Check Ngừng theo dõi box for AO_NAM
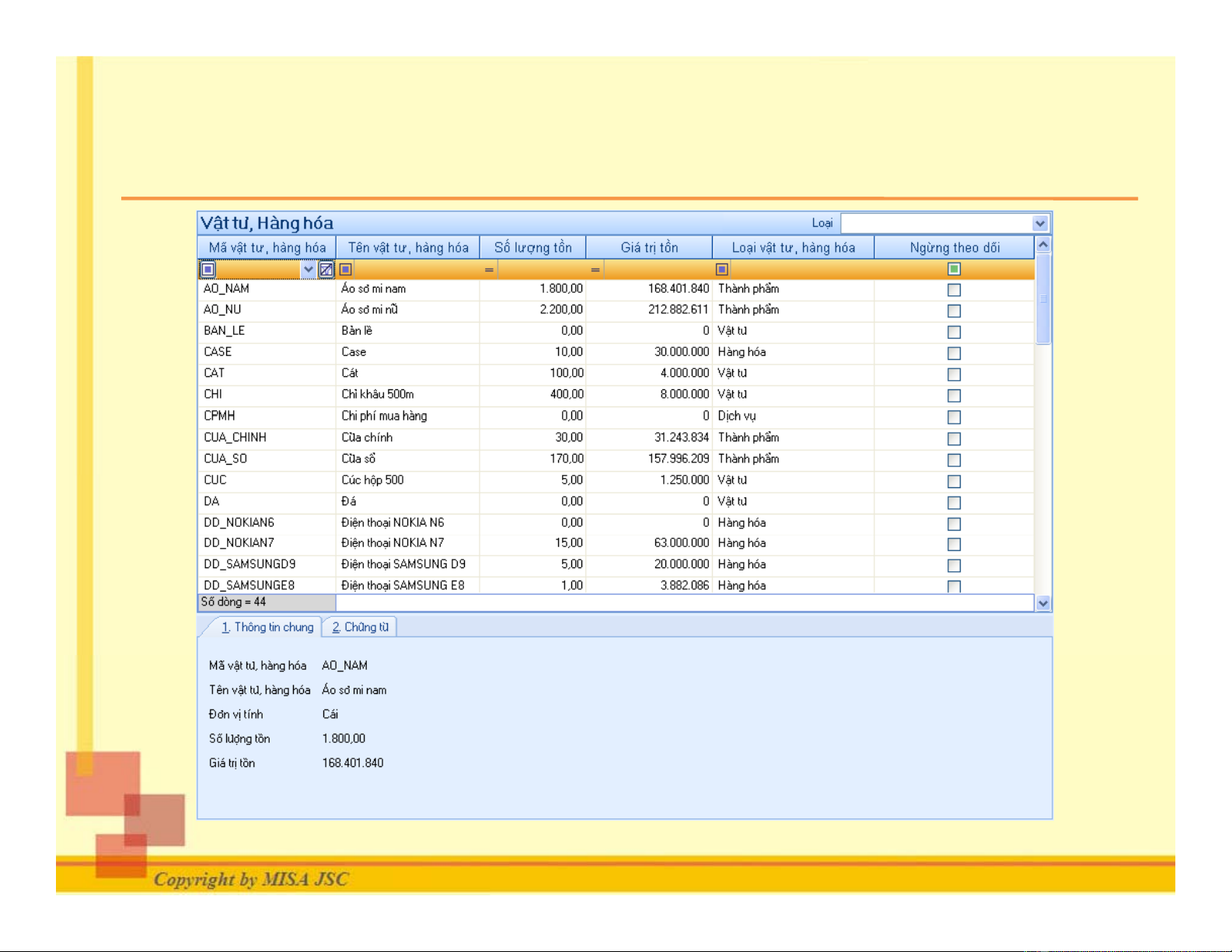The image size is (1232, 952). 954,290
